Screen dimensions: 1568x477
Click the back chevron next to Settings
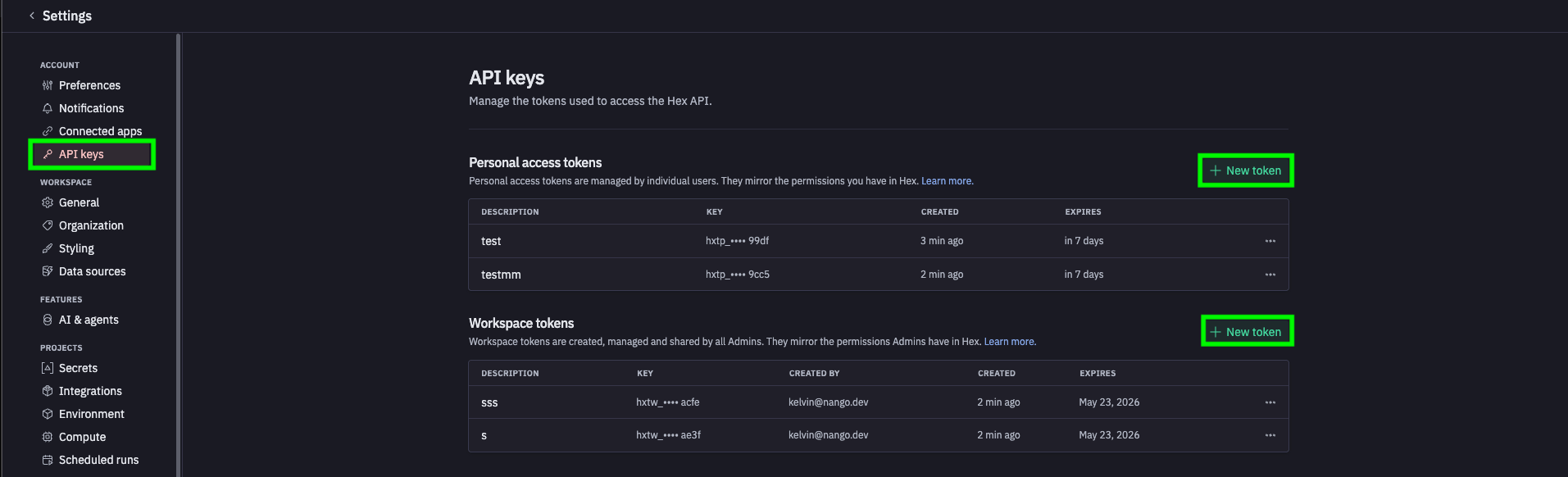tap(32, 16)
